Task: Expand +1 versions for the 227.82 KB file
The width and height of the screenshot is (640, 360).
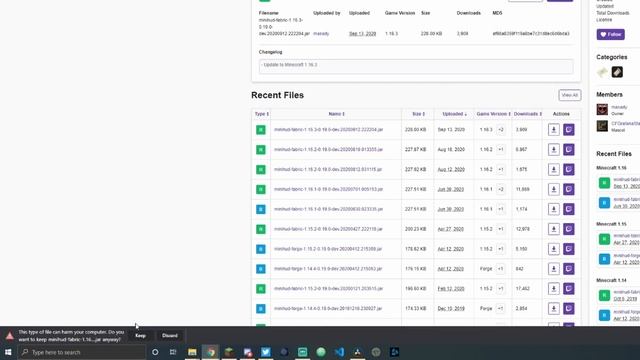Action: pos(501,169)
